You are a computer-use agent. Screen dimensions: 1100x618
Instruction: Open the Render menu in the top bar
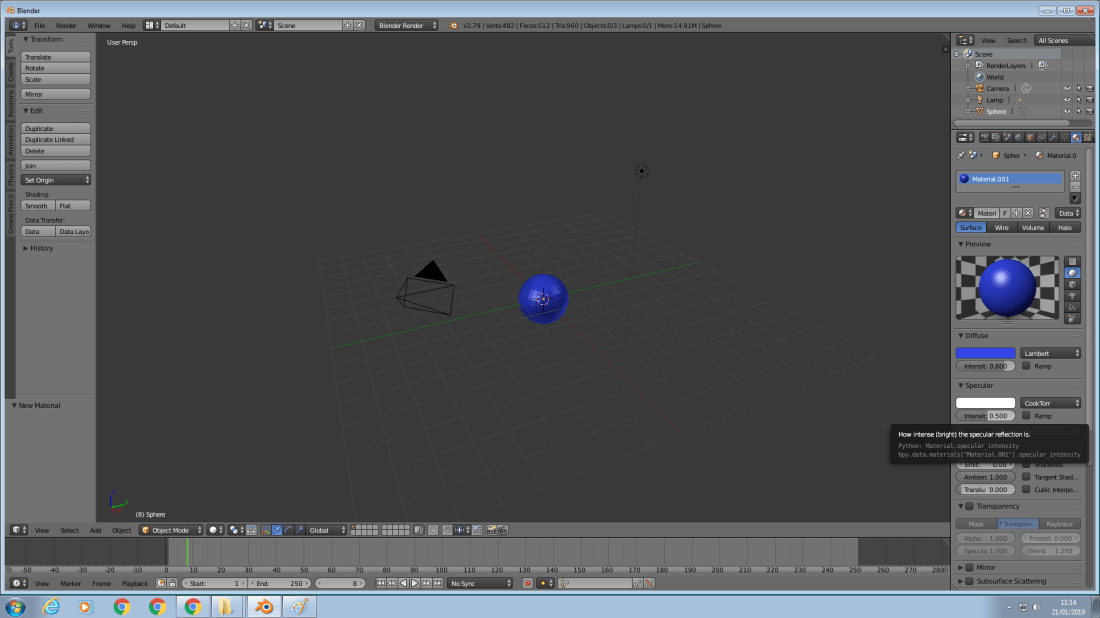tap(64, 25)
